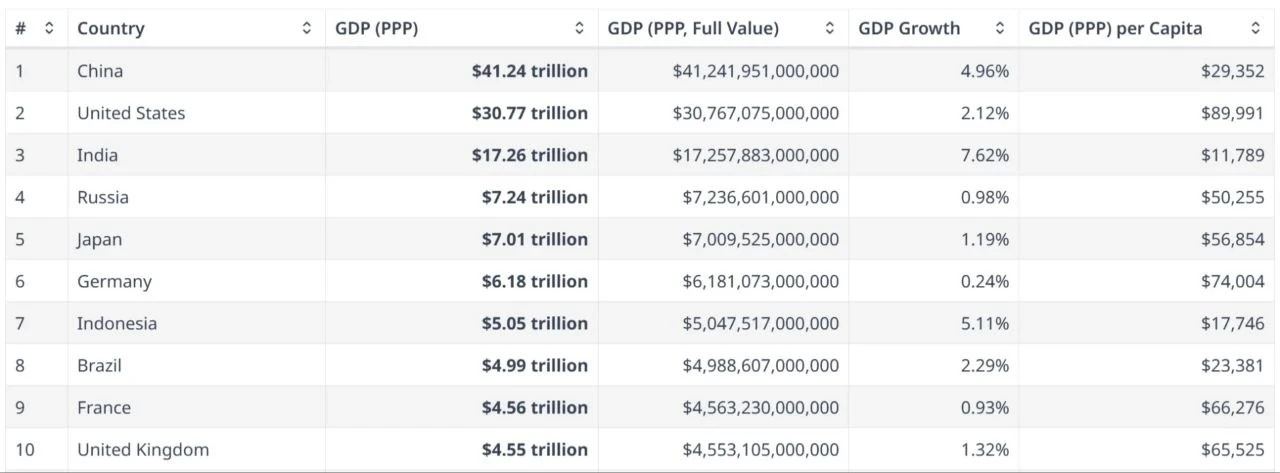
Task: Toggle GDP Growth sort arrows
Action: (x=1000, y=29)
